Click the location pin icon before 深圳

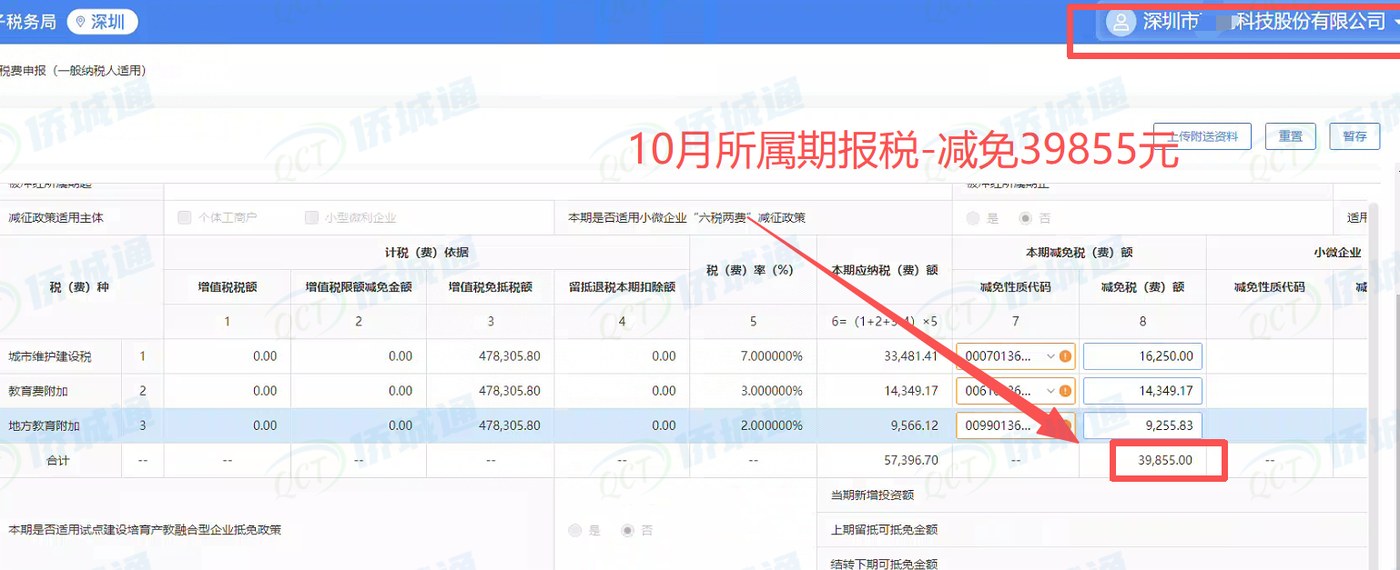tap(81, 22)
